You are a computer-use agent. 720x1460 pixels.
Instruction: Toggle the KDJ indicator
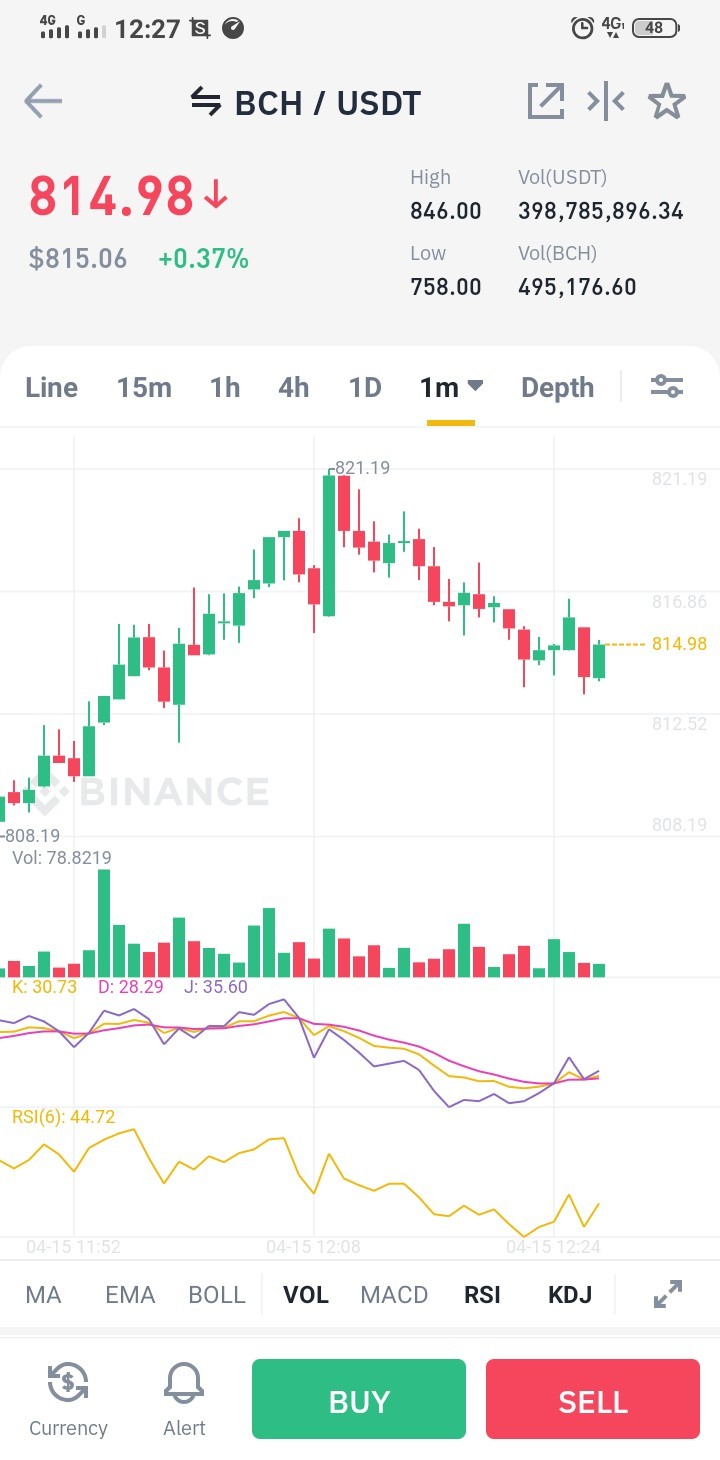pos(570,1295)
